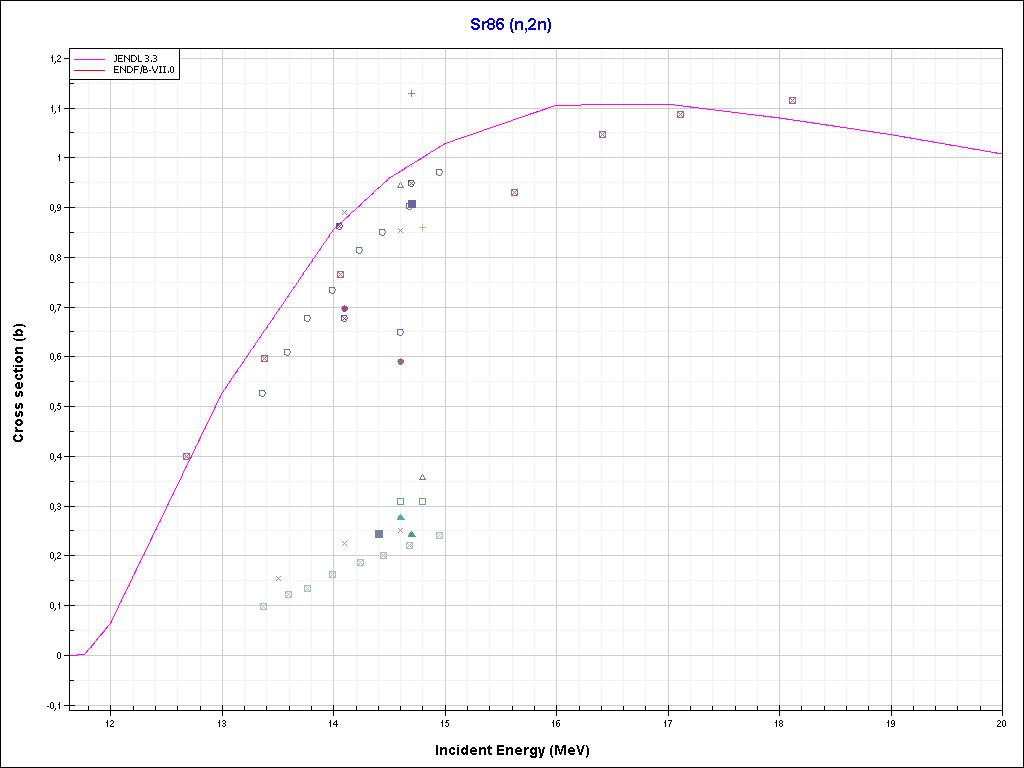The image size is (1024, 768).
Task: Click the filled blue square near 0.9 b
Action: [x=412, y=204]
